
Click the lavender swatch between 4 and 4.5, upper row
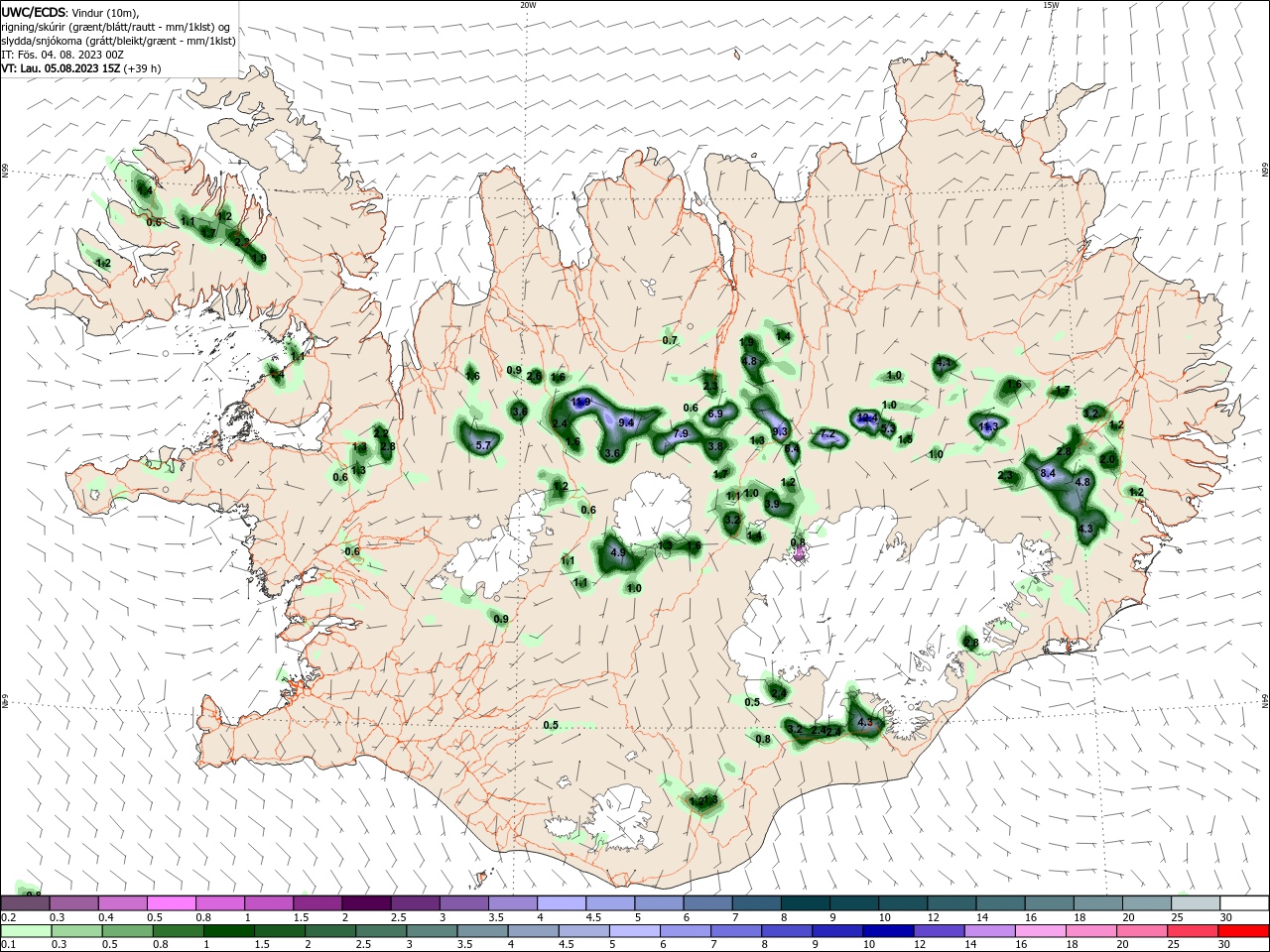[561, 903]
